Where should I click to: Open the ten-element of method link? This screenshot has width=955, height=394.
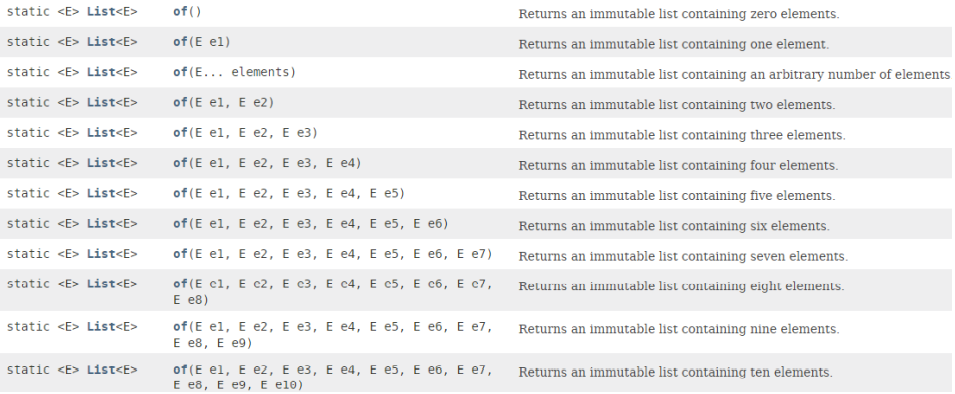point(180,370)
